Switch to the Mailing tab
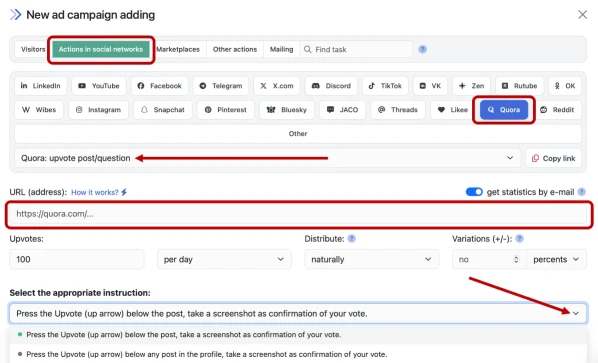The image size is (598, 363). (281, 49)
